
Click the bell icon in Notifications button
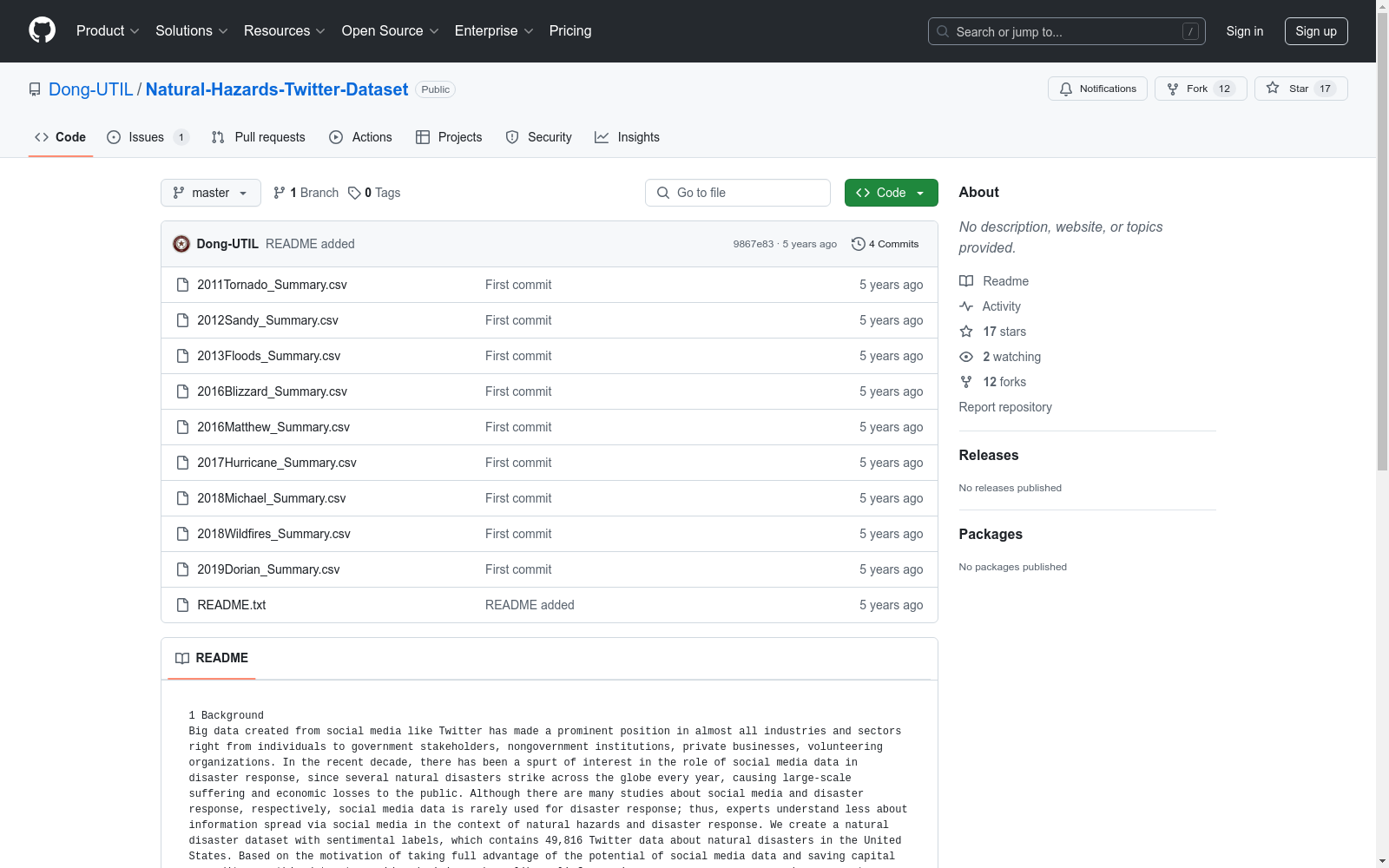pyautogui.click(x=1066, y=89)
